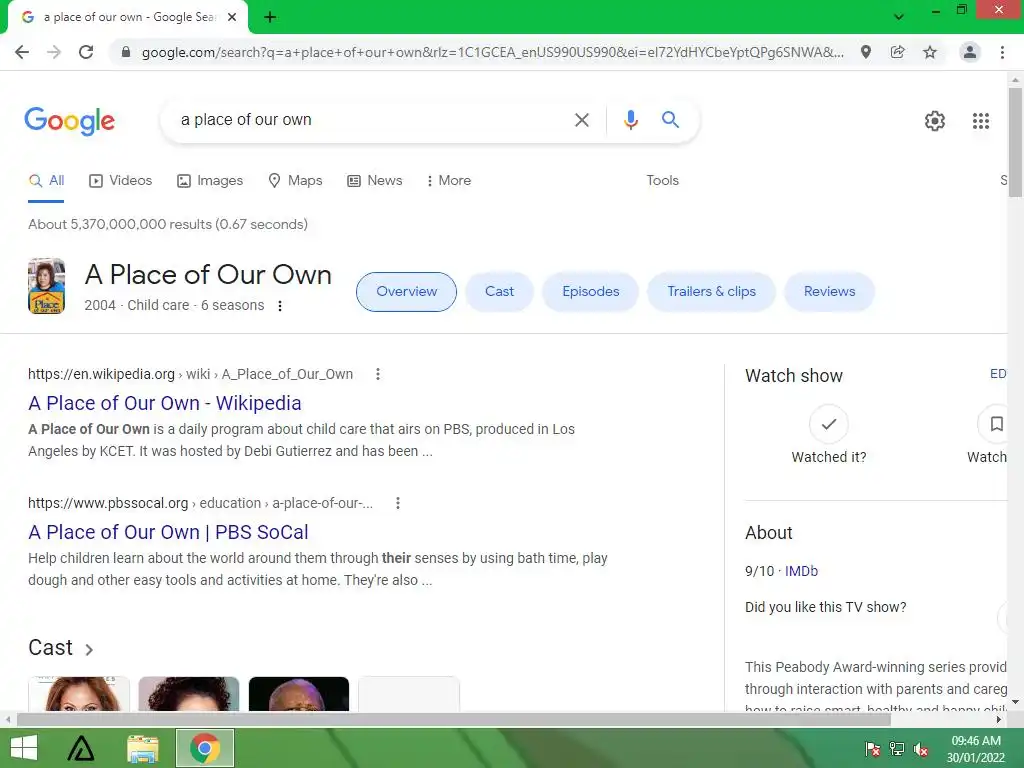Select the All results tab
This screenshot has width=1024, height=768.
point(46,180)
